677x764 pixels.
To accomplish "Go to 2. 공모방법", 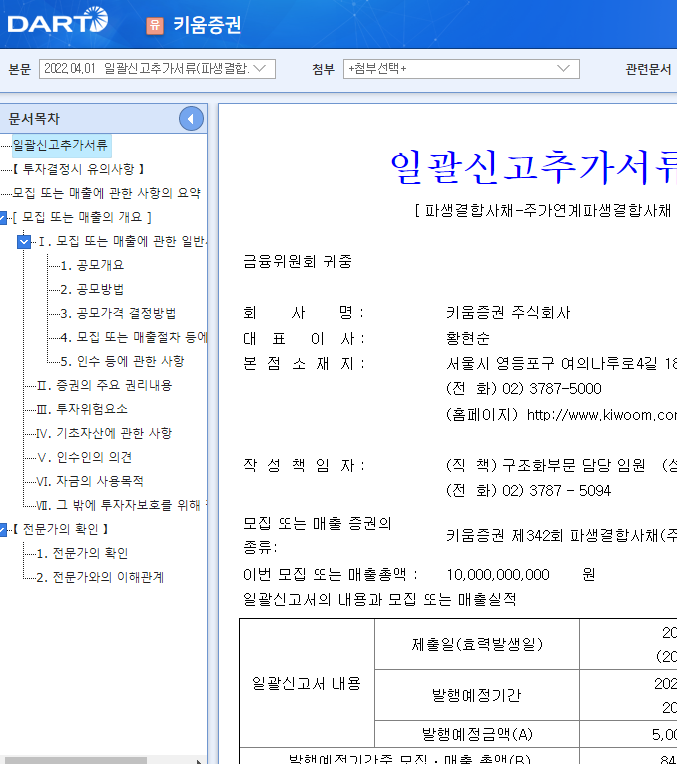I will coord(92,289).
